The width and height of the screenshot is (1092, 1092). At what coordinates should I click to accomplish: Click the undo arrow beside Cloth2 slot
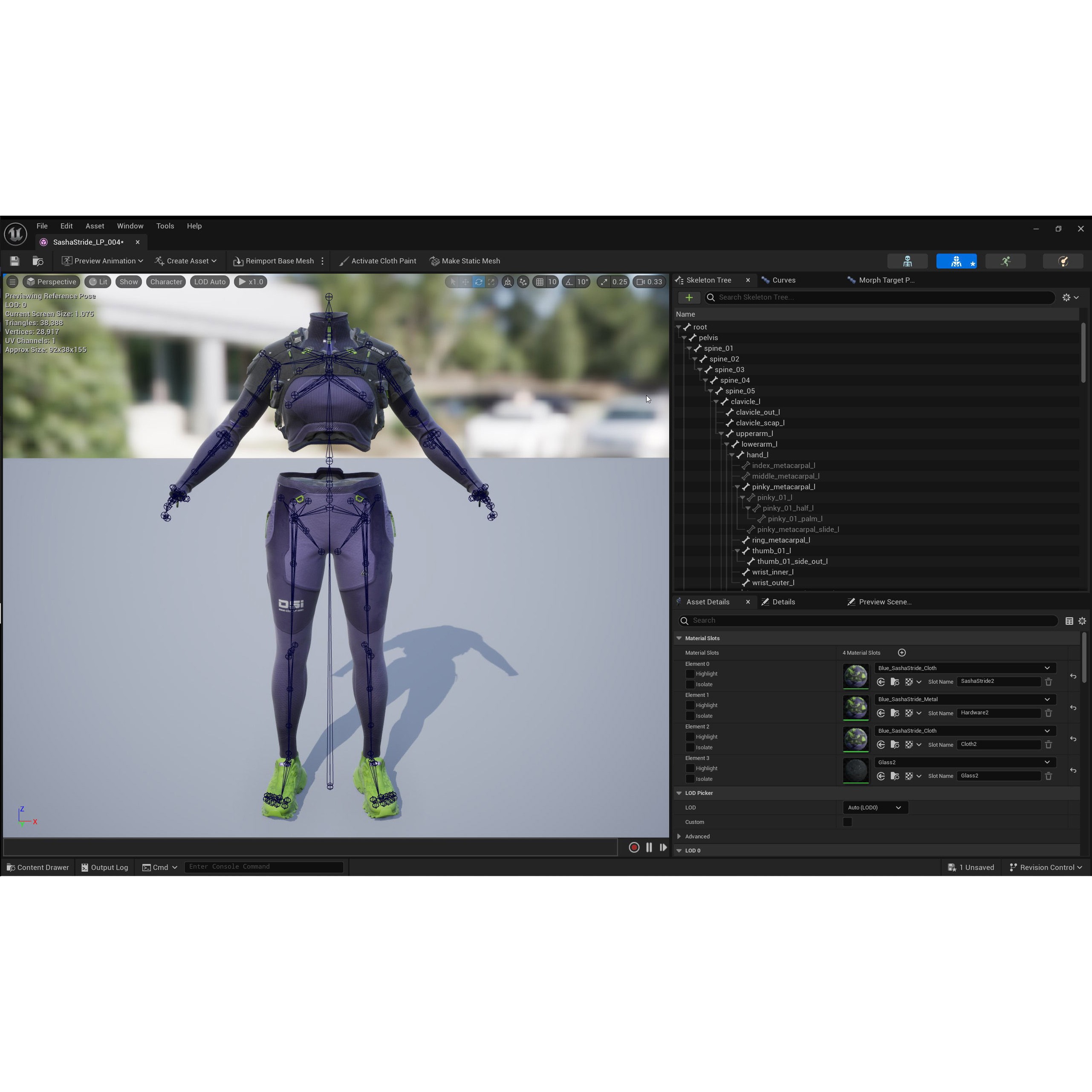pos(1073,739)
